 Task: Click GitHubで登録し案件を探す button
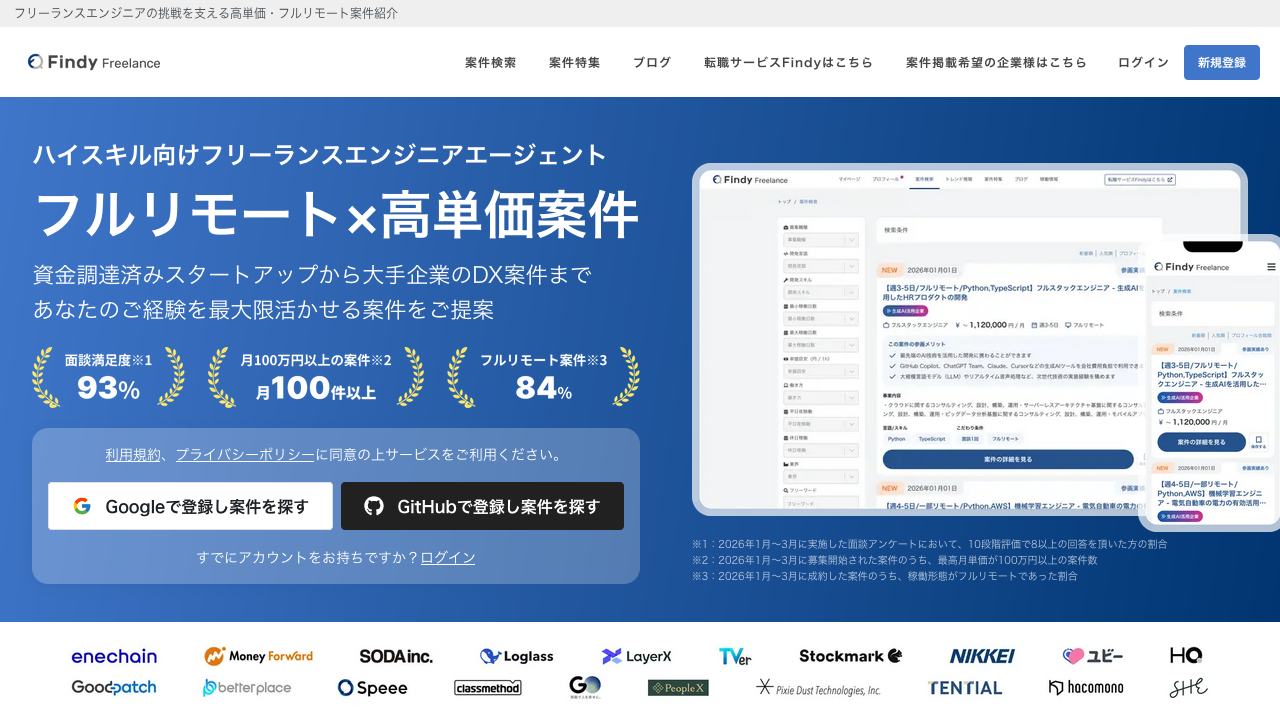(x=482, y=506)
